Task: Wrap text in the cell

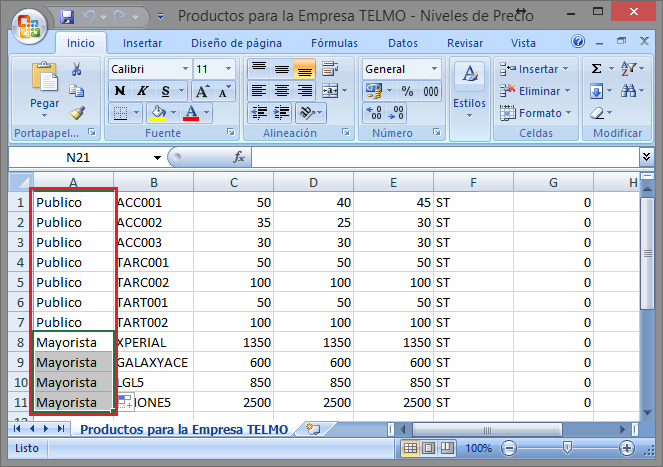Action: (x=330, y=69)
